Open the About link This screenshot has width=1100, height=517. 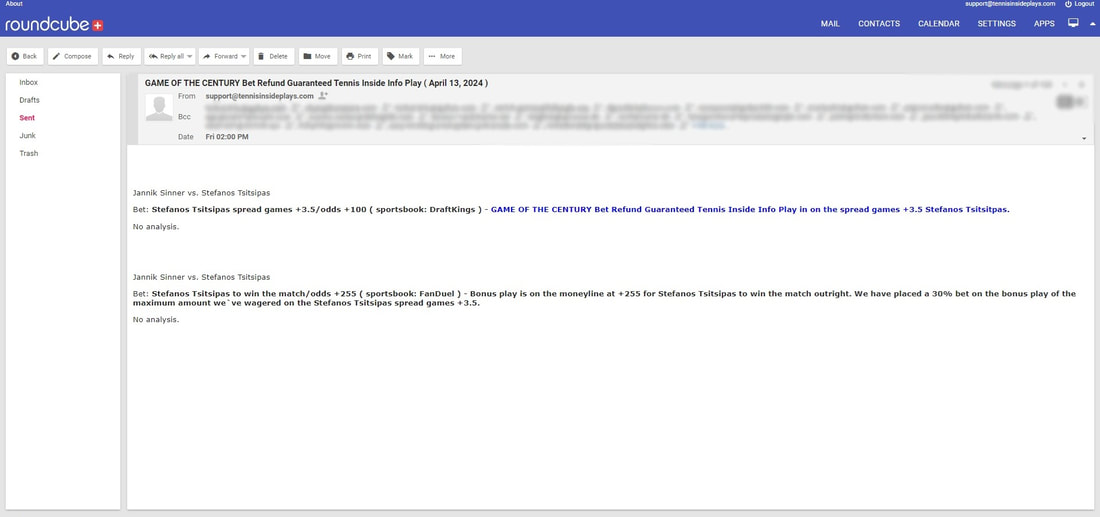[14, 4]
